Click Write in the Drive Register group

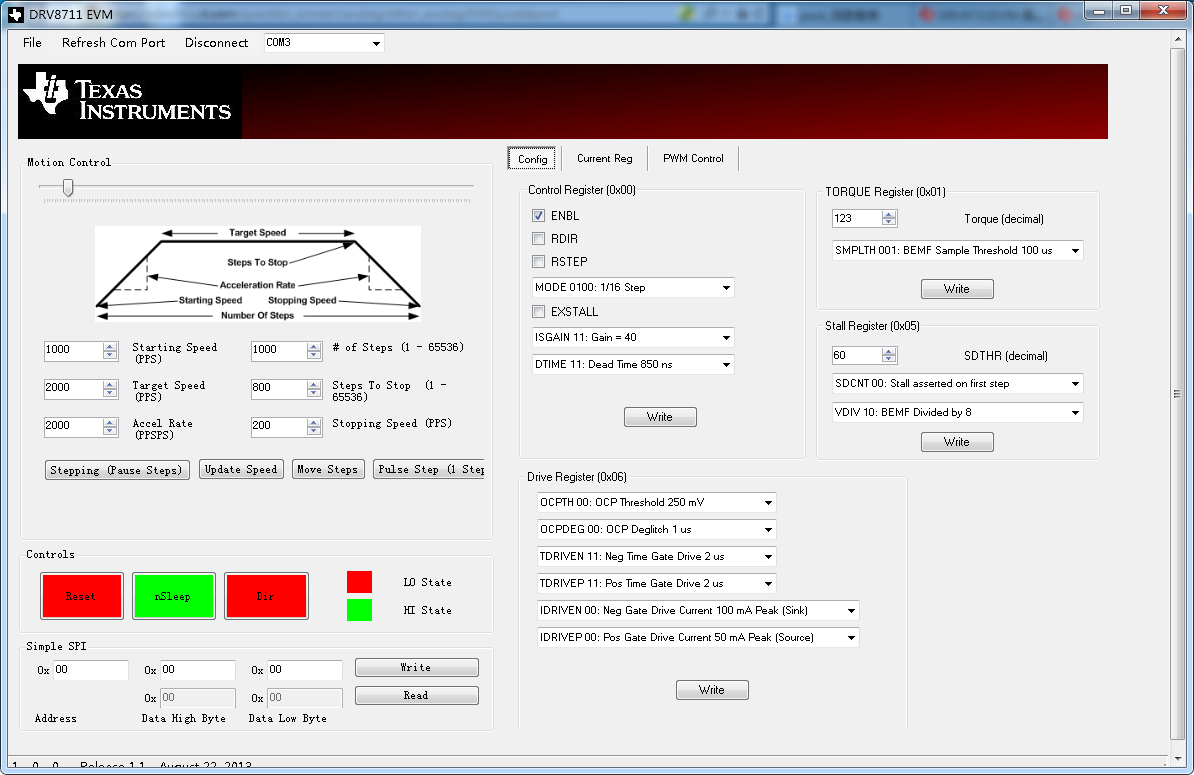click(x=711, y=690)
